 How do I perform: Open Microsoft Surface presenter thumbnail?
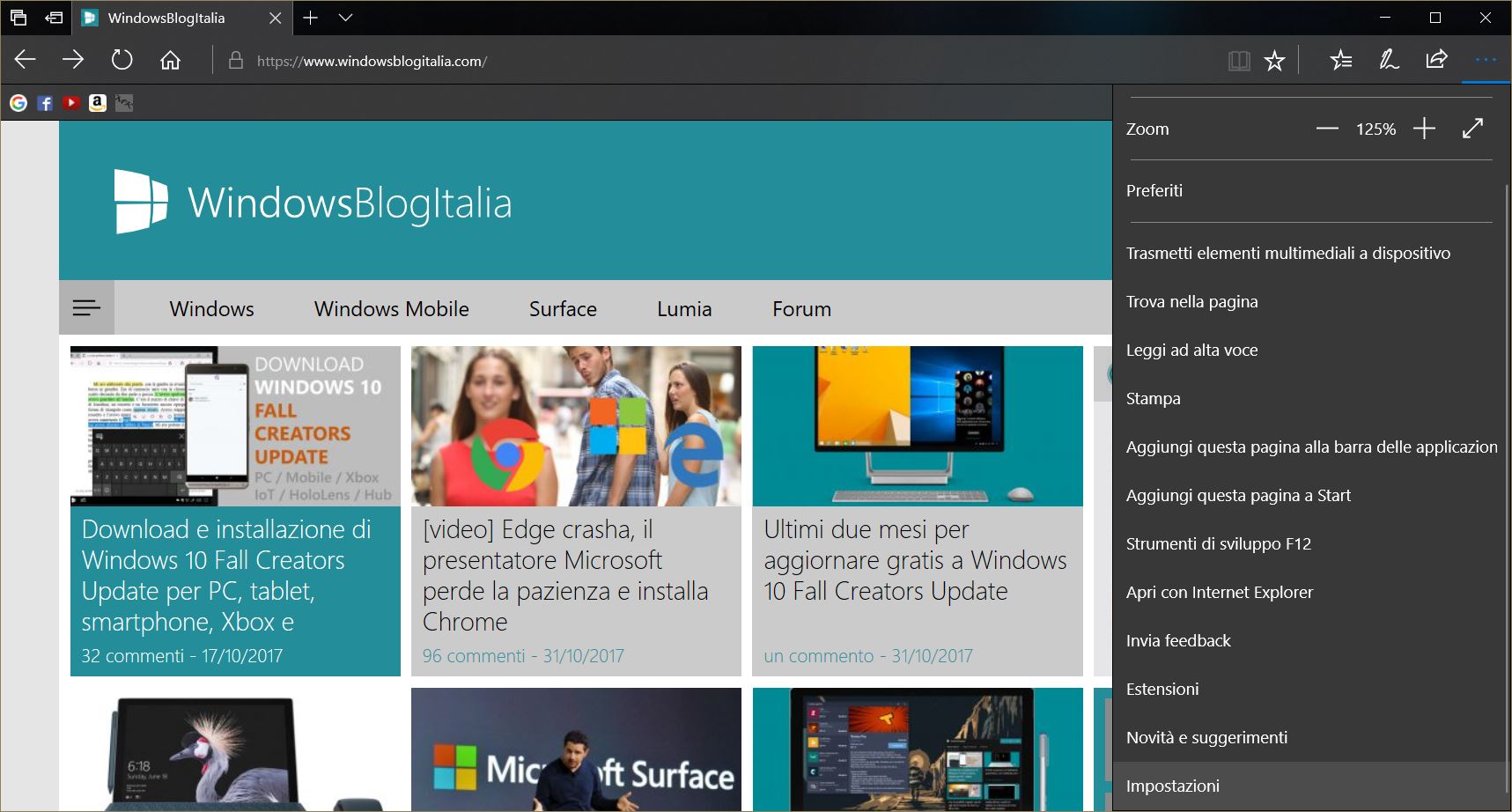pyautogui.click(x=576, y=749)
